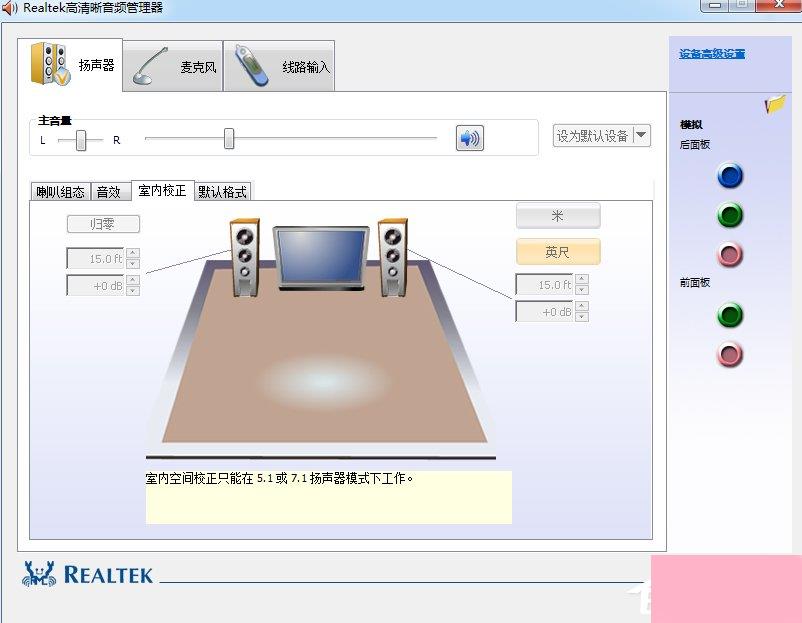This screenshot has width=802, height=623.
Task: Switch to the 线路输入 line-in tab
Action: (279, 66)
